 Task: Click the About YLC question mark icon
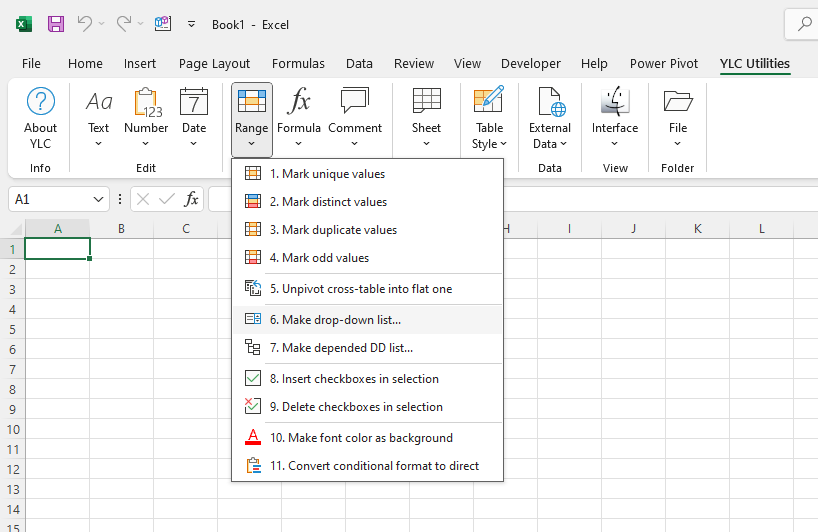coord(41,102)
